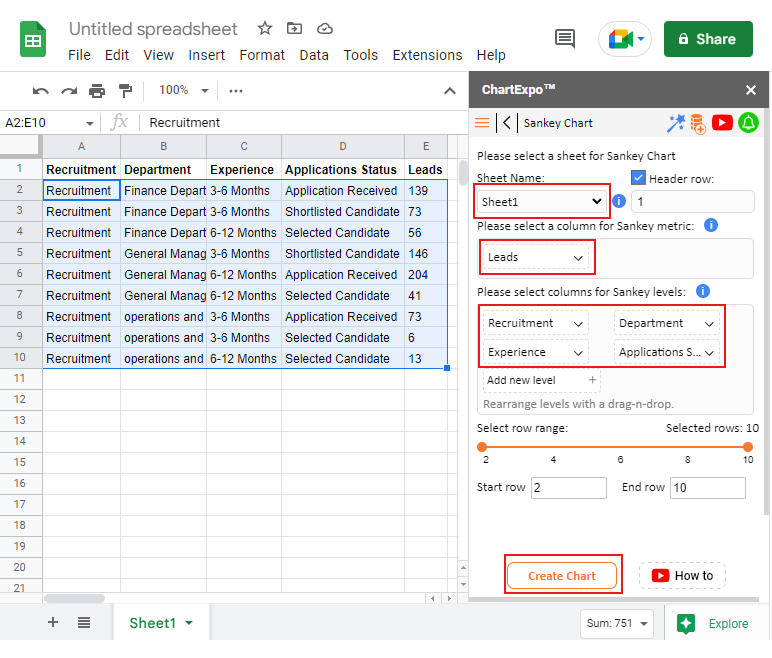Viewport: 772px width, 658px height.
Task: Click the row range end handle
Action: click(748, 447)
